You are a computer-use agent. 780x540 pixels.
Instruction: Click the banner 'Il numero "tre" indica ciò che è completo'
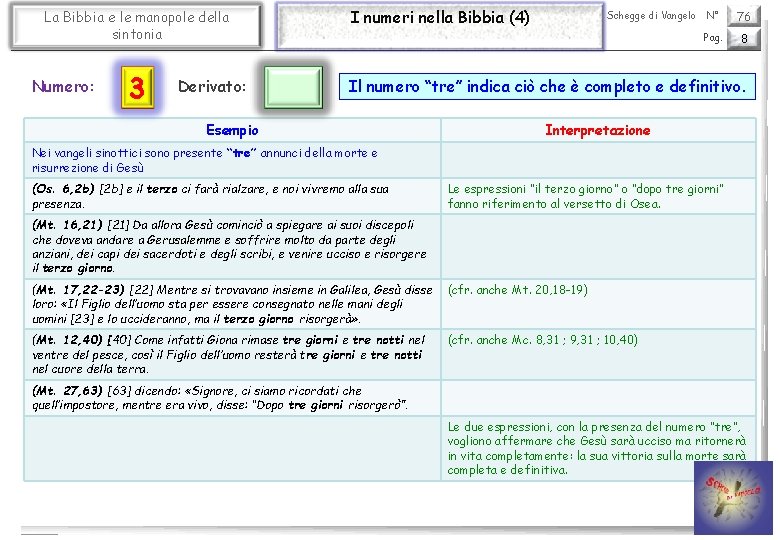[547, 87]
